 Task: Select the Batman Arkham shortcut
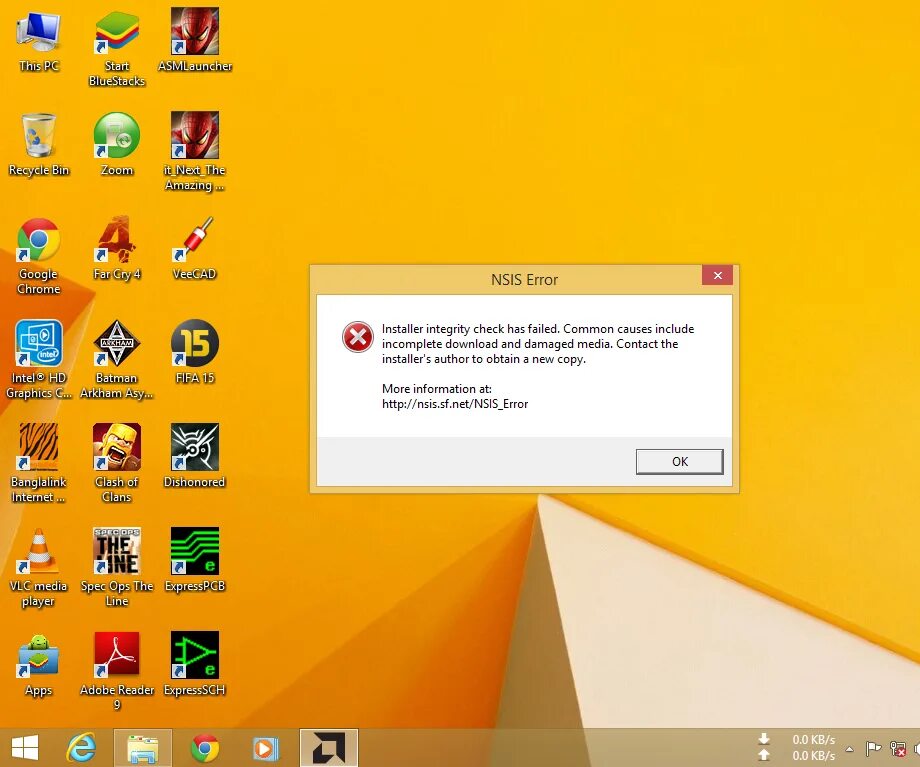[117, 360]
